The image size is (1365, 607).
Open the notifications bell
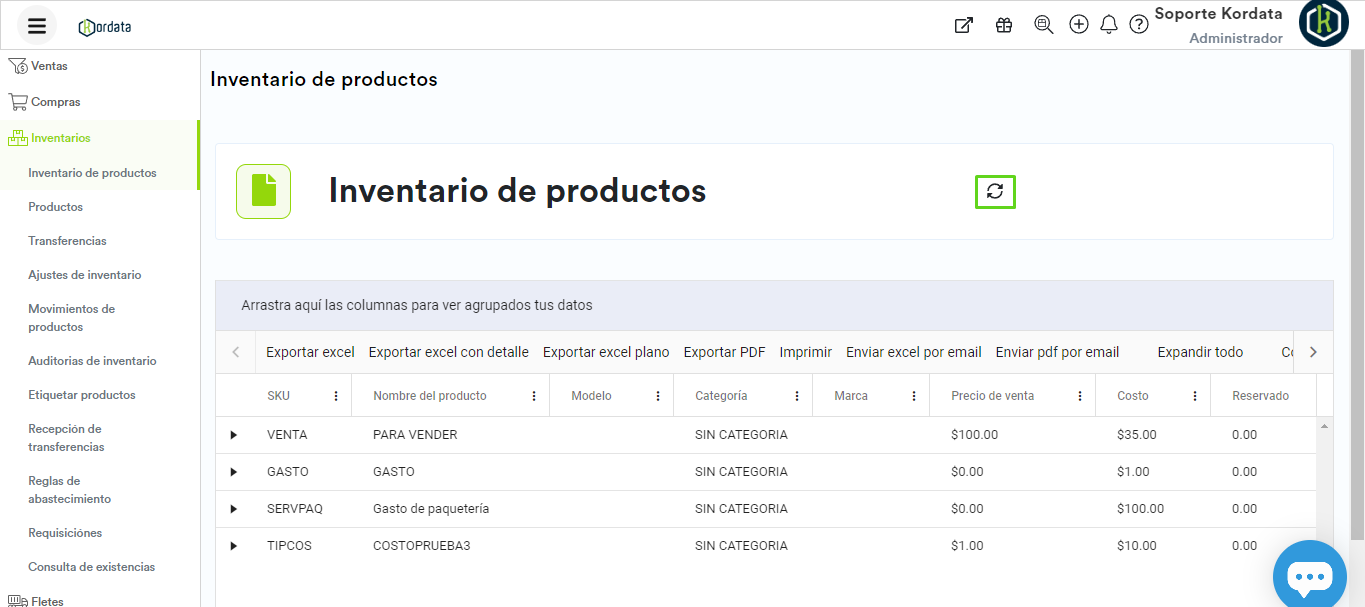pos(1108,25)
